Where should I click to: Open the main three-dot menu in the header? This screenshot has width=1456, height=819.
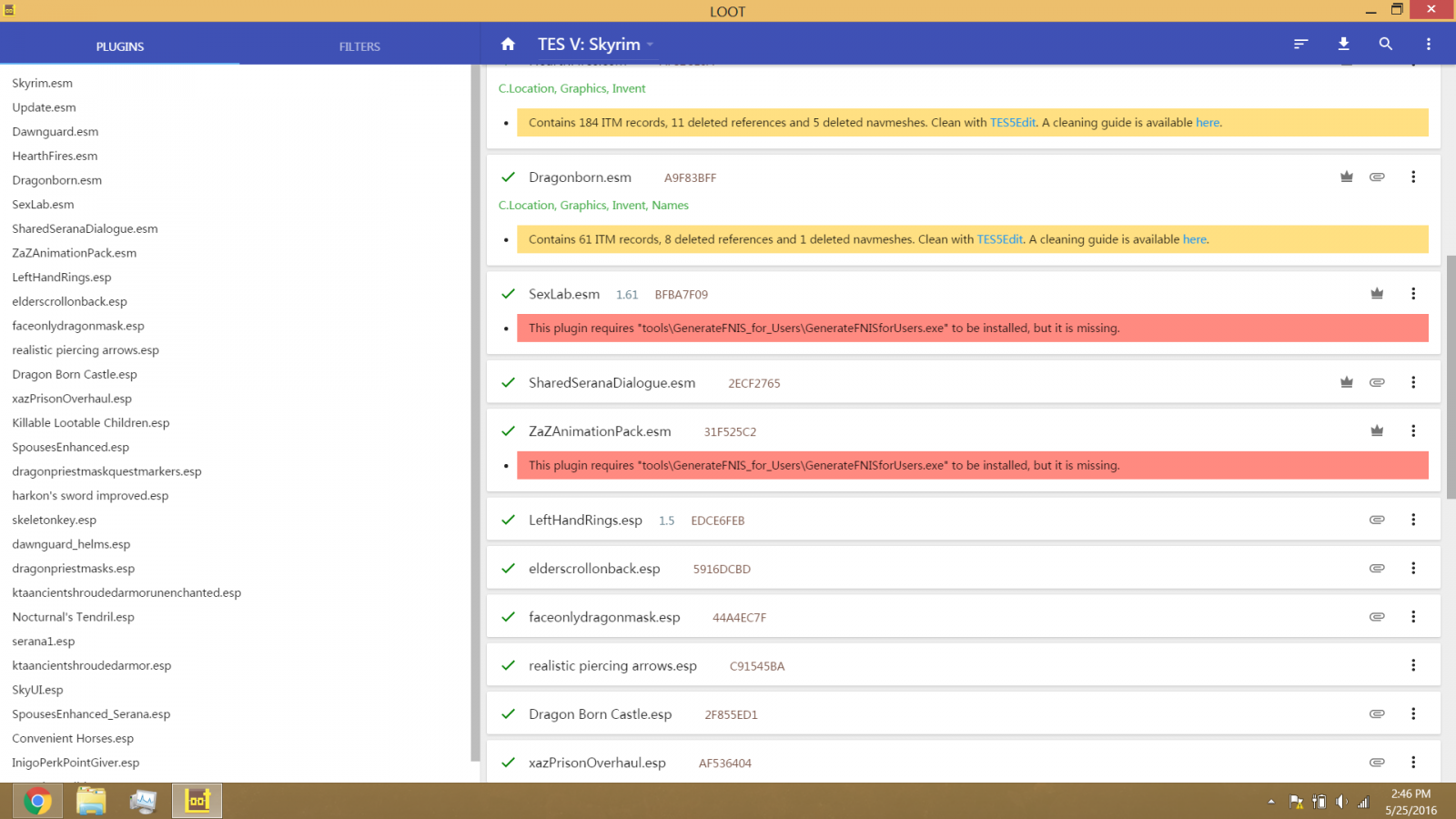coord(1428,44)
